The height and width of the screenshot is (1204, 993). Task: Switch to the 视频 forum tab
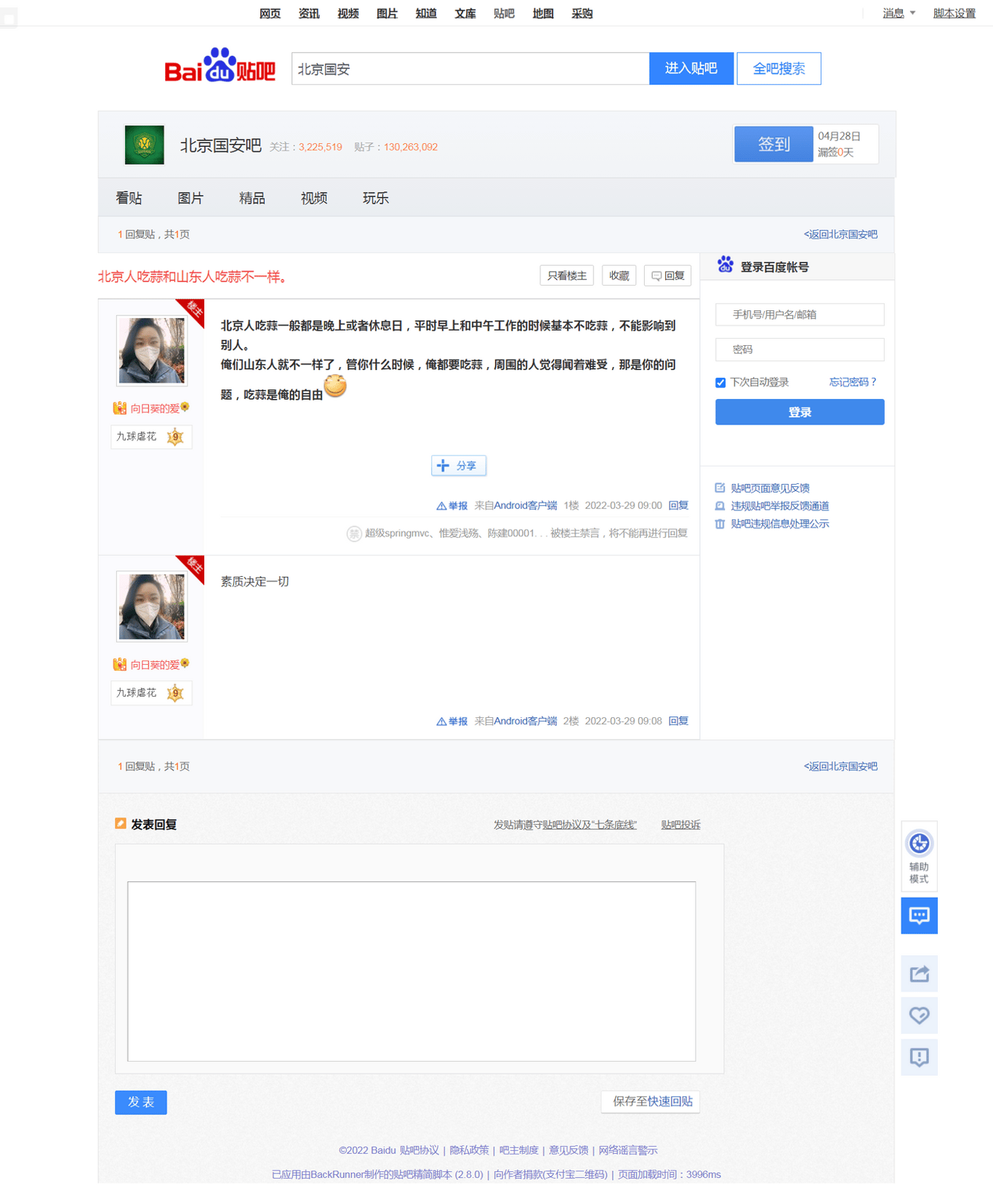[314, 198]
